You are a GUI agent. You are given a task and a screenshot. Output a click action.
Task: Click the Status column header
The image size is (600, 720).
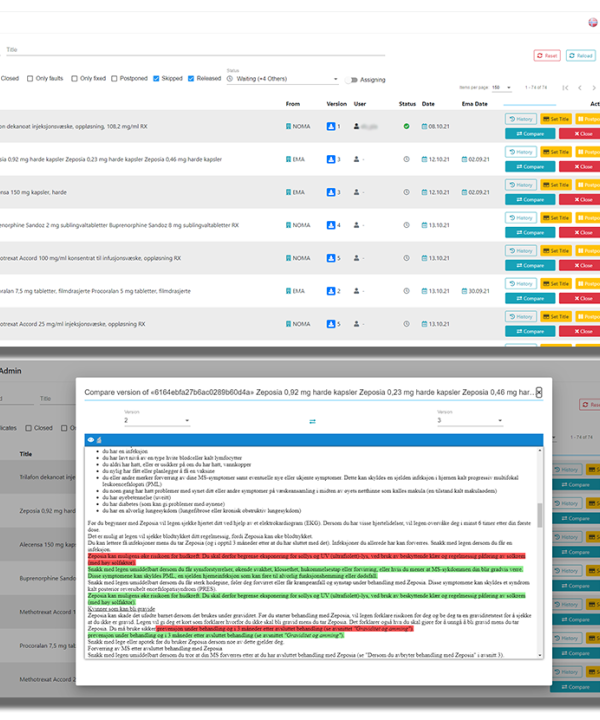coord(407,104)
